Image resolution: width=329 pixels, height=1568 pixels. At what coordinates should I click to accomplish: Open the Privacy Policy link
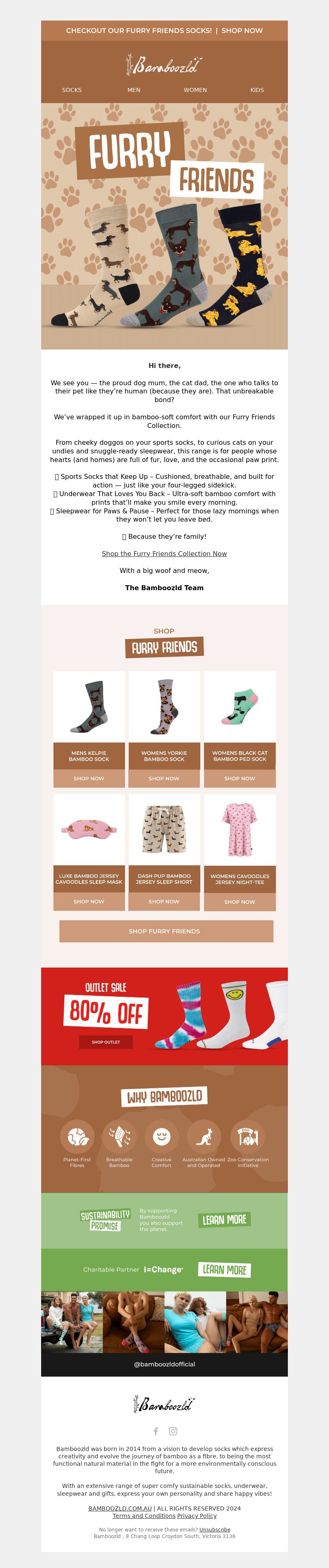tap(197, 1516)
